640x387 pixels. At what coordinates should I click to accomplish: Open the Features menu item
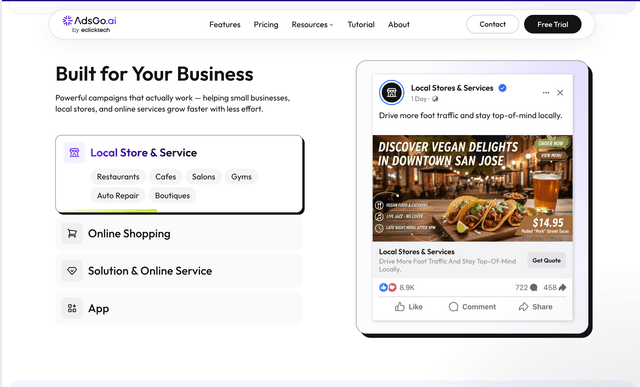[225, 24]
